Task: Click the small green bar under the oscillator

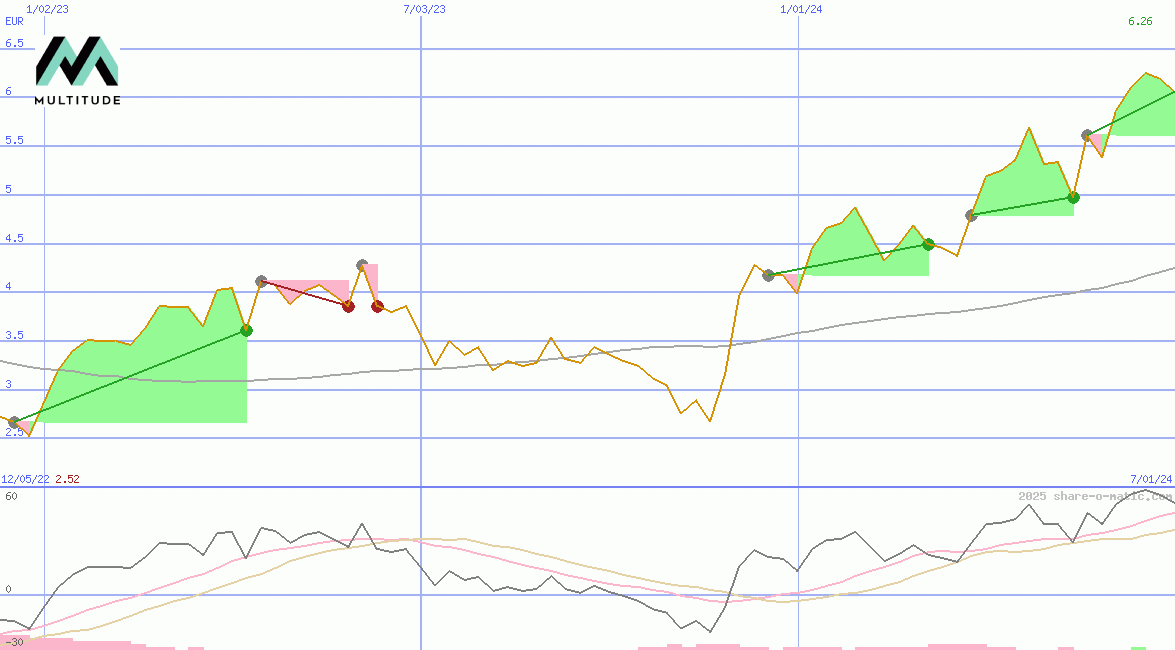Action: pyautogui.click(x=1138, y=647)
